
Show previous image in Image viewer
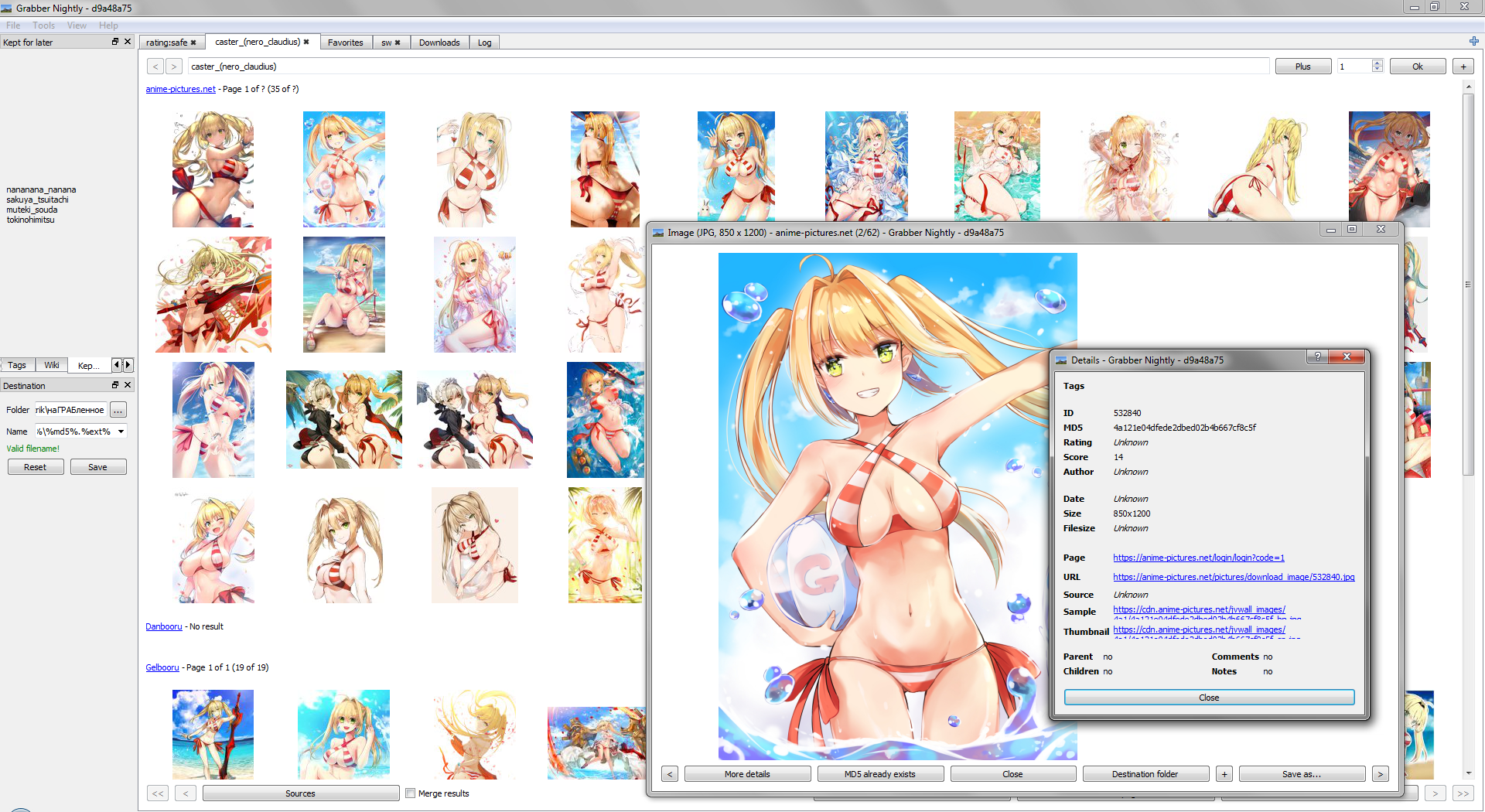[x=670, y=774]
